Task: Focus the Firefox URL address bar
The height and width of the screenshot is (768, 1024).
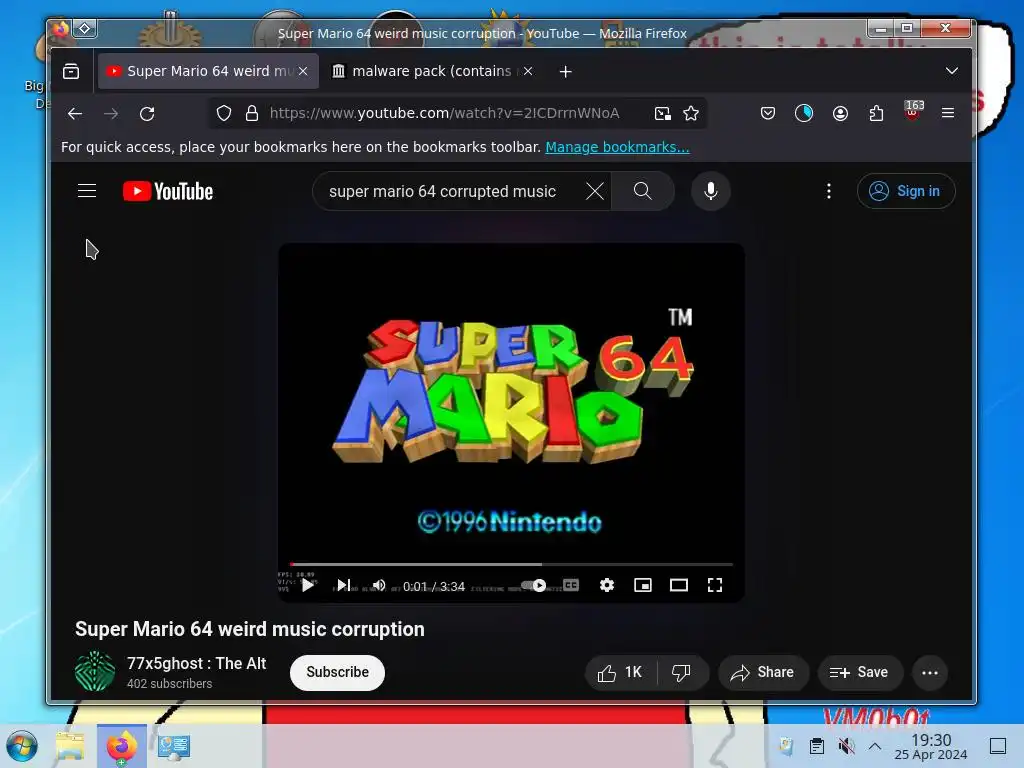Action: pyautogui.click(x=457, y=114)
